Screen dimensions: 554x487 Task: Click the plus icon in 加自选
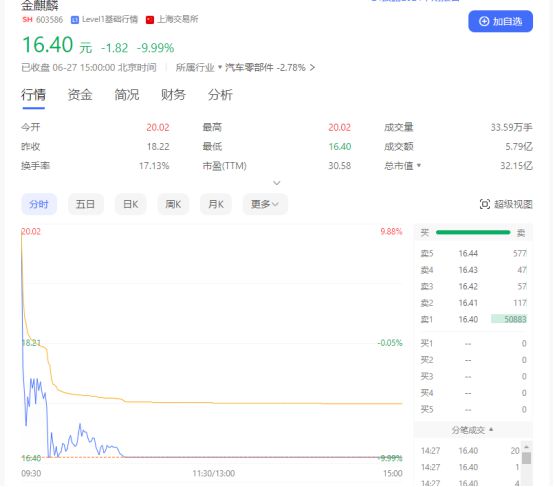point(484,22)
